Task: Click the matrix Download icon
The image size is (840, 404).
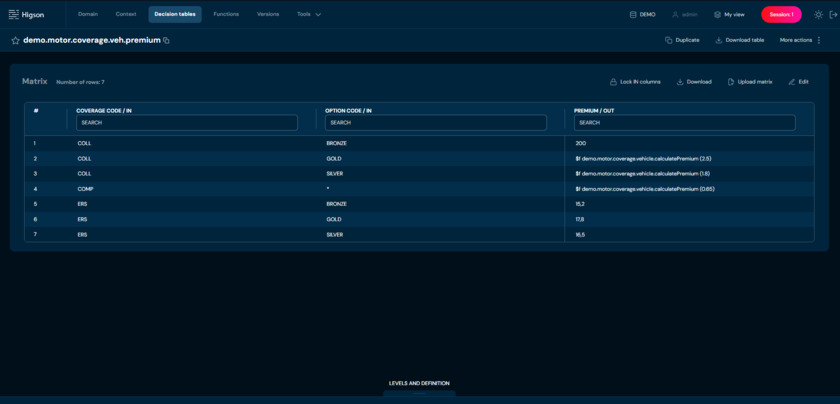Action: click(x=680, y=81)
